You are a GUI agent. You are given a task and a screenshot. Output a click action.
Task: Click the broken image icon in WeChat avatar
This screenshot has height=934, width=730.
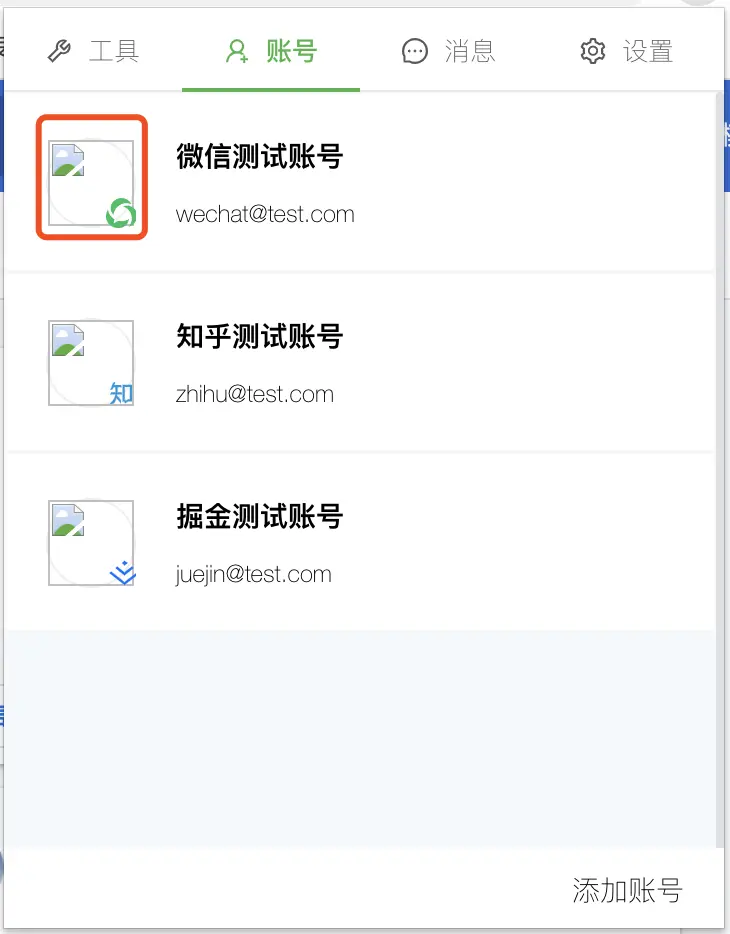pos(68,160)
